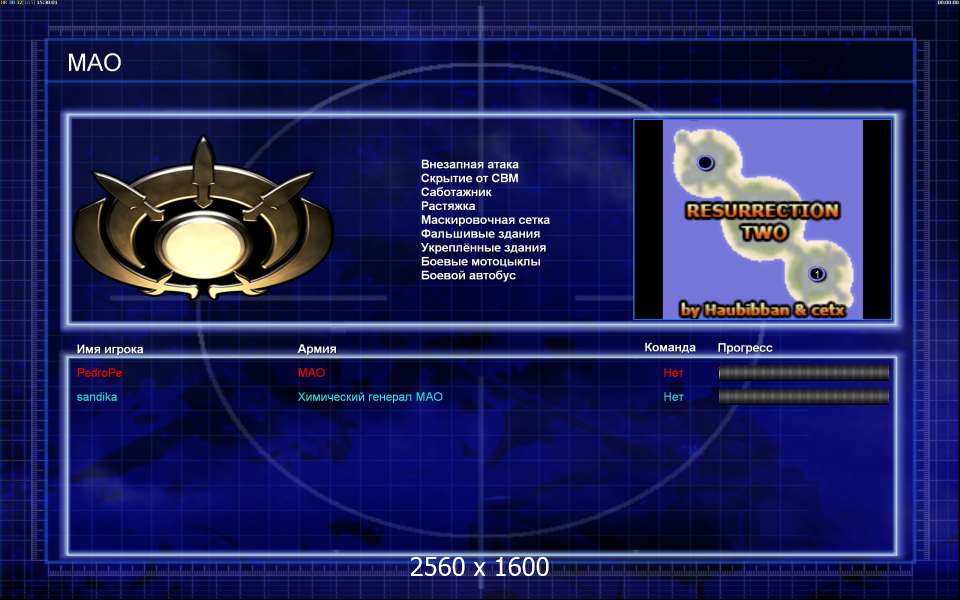Click ability Боевые мотоциклы
This screenshot has height=600, width=960.
click(481, 261)
